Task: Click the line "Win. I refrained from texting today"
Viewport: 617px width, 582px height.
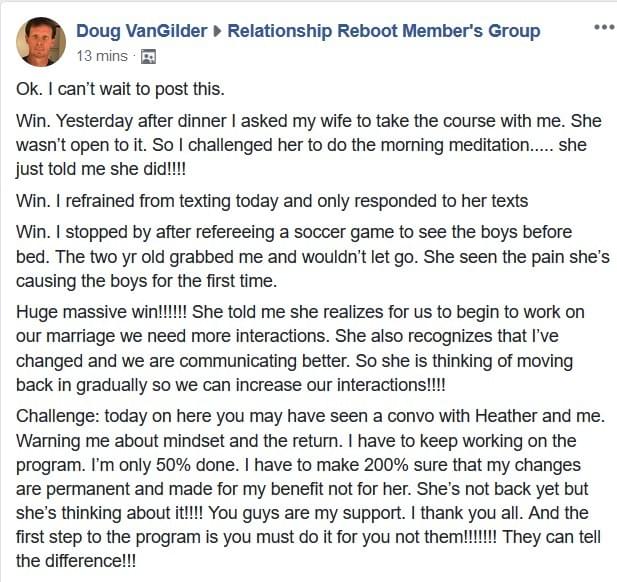Action: tap(272, 201)
